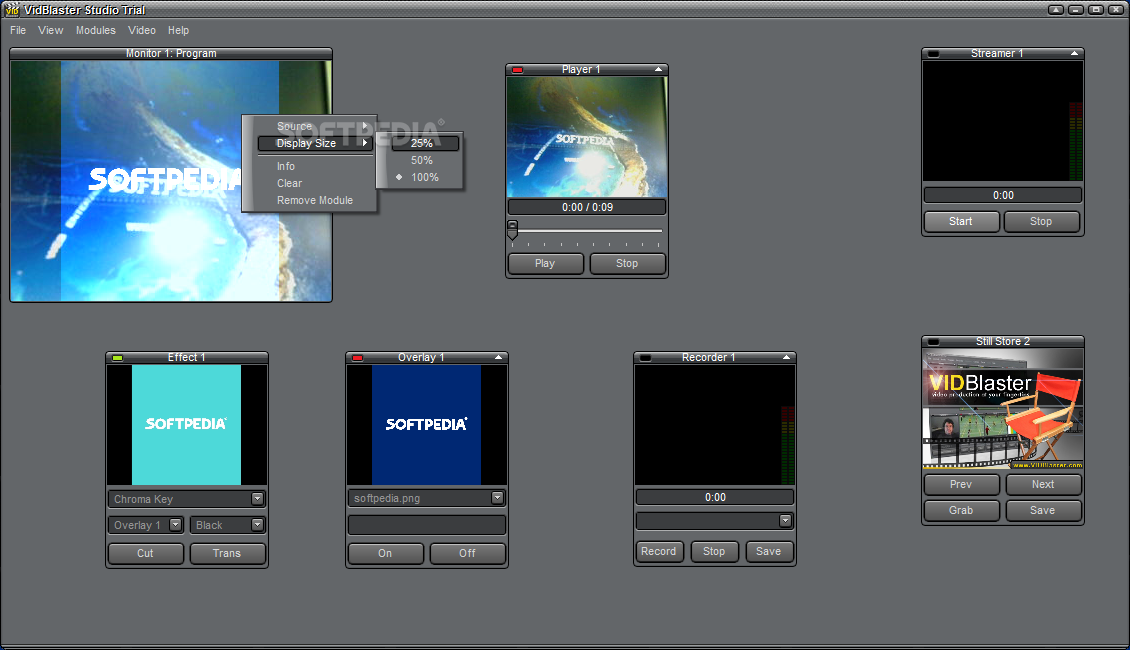Toggle the red indicator on Player 1

pyautogui.click(x=517, y=70)
